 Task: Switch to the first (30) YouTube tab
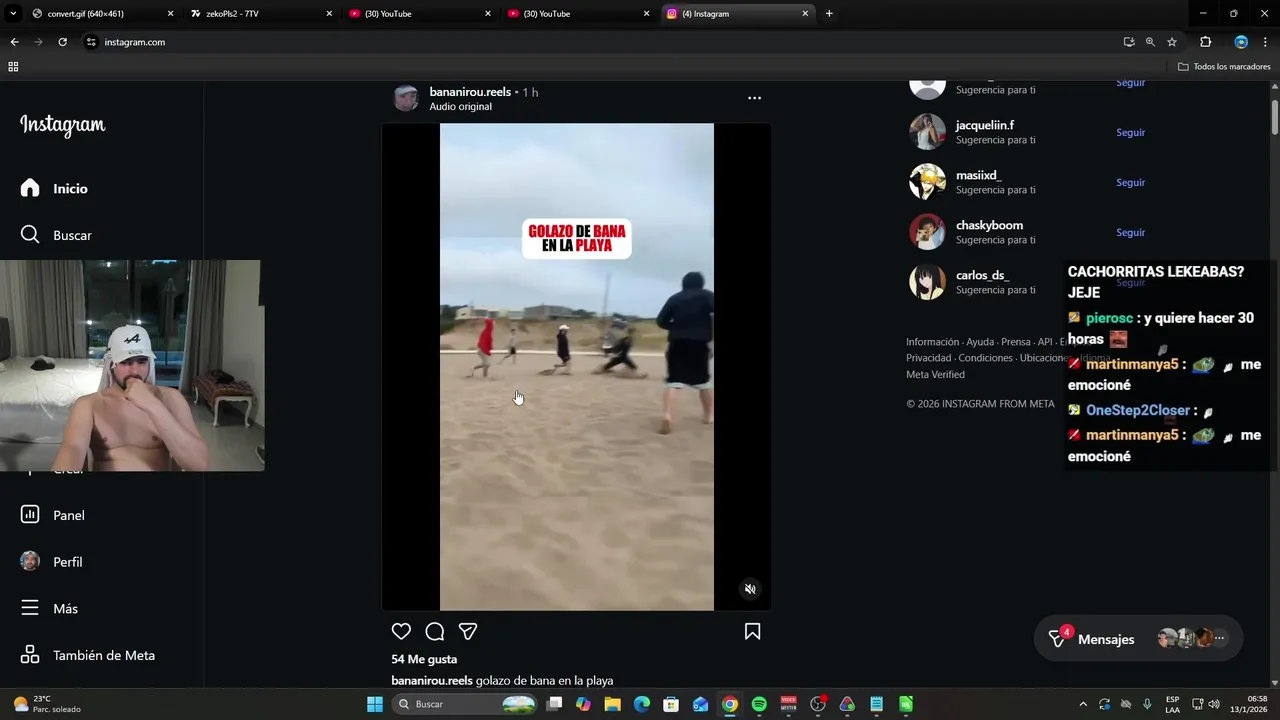tap(418, 14)
